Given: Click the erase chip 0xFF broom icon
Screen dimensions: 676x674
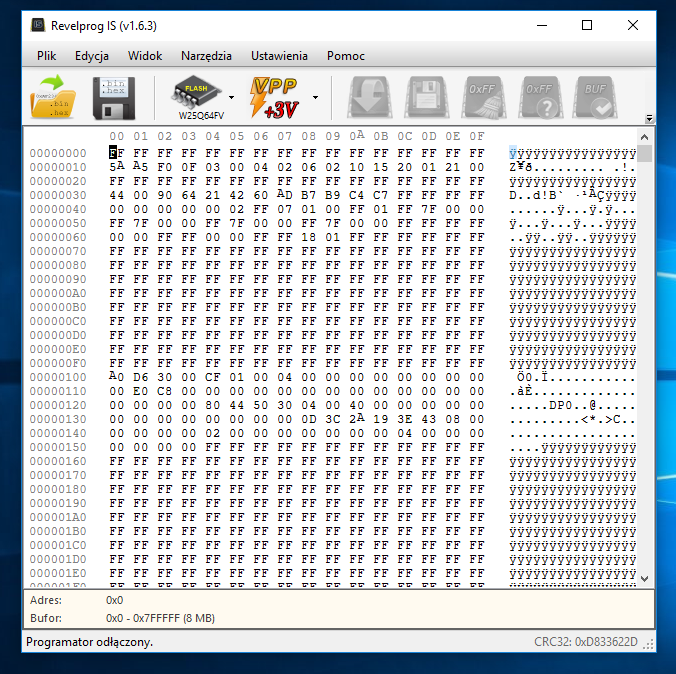Looking at the screenshot, I should tap(486, 97).
